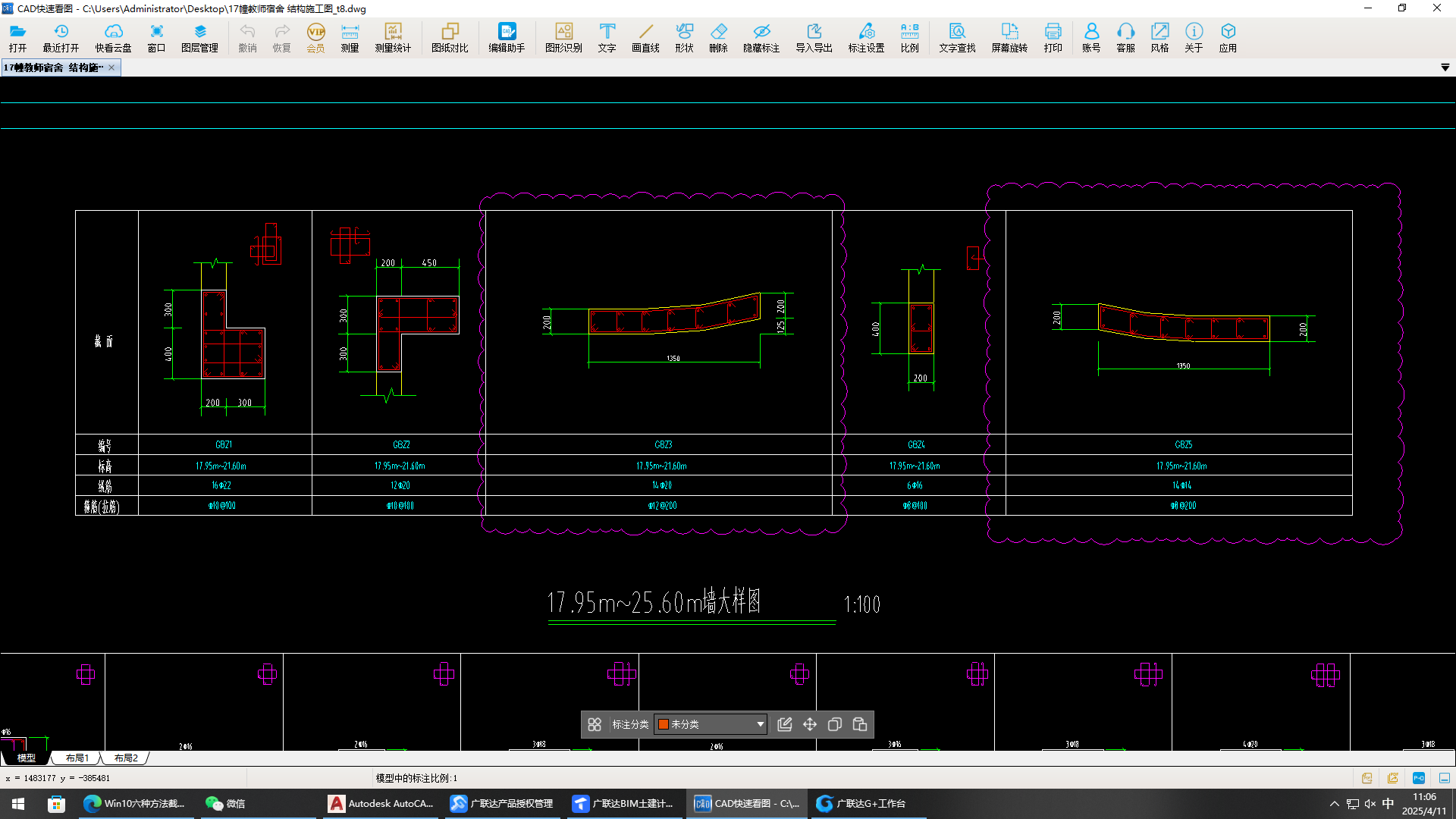
Task: Select the 文字 text tool
Action: coord(607,37)
